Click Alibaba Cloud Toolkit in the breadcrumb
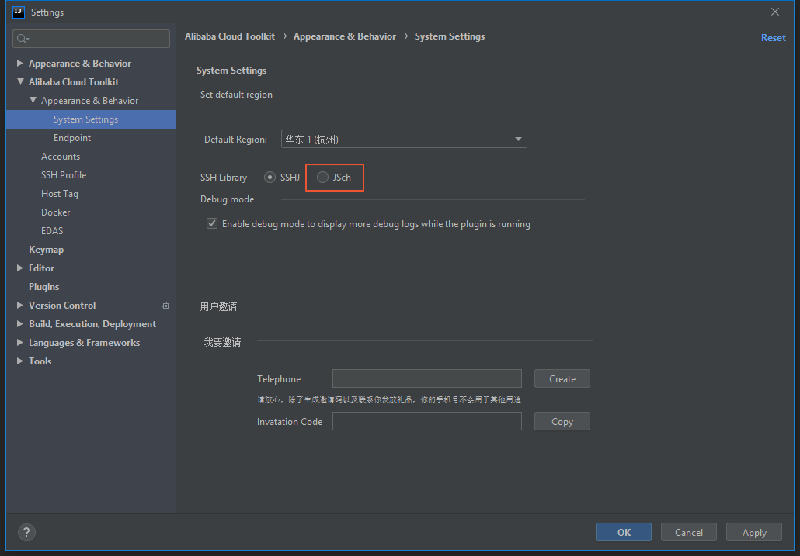Image resolution: width=800 pixels, height=556 pixels. pos(230,37)
